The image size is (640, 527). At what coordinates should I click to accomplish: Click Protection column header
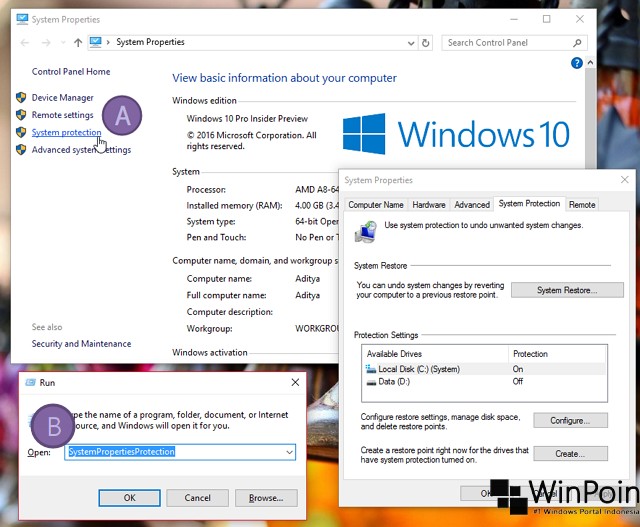(558, 354)
